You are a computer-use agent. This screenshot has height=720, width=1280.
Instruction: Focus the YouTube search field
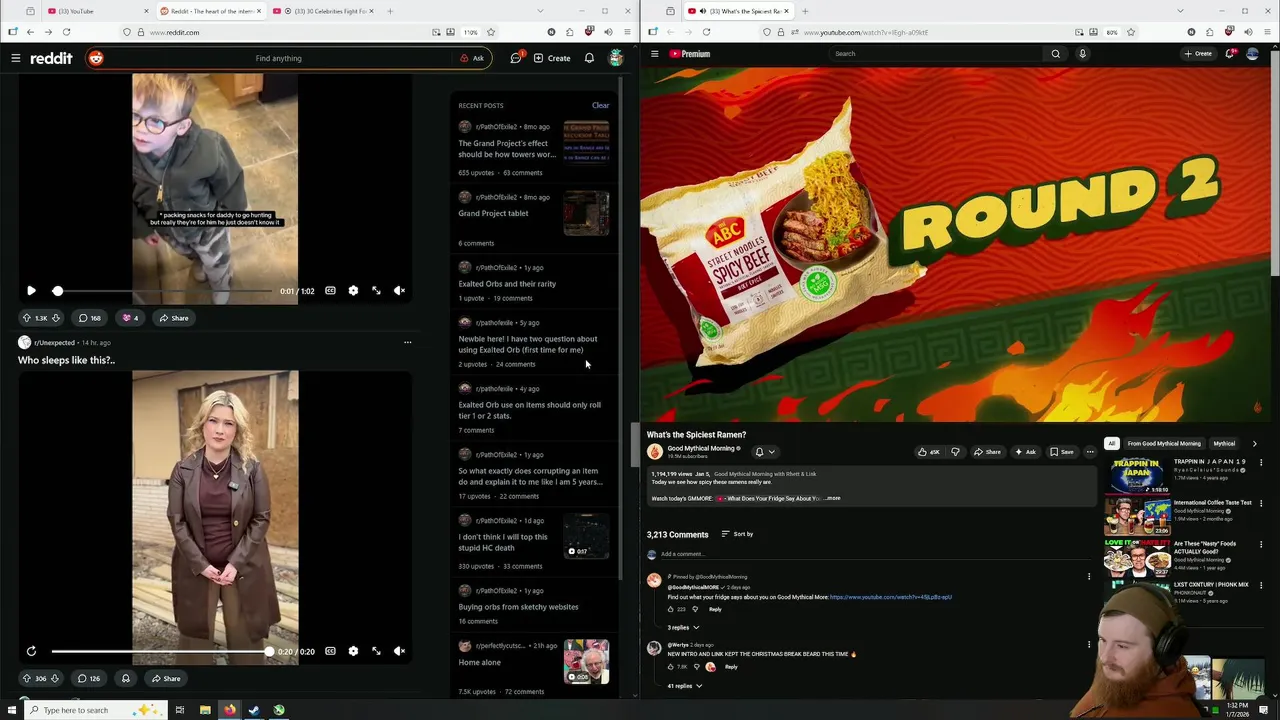tap(935, 54)
